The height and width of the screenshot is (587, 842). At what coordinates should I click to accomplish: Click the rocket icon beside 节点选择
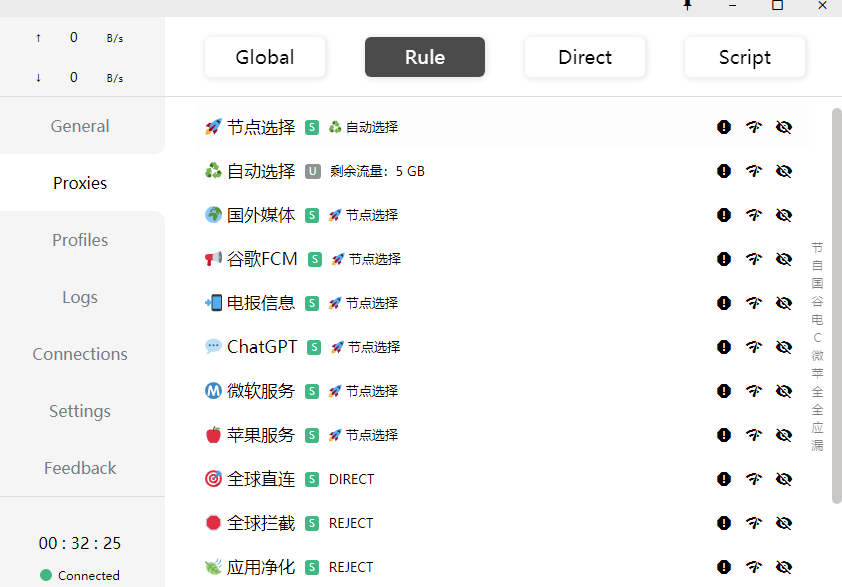(213, 127)
